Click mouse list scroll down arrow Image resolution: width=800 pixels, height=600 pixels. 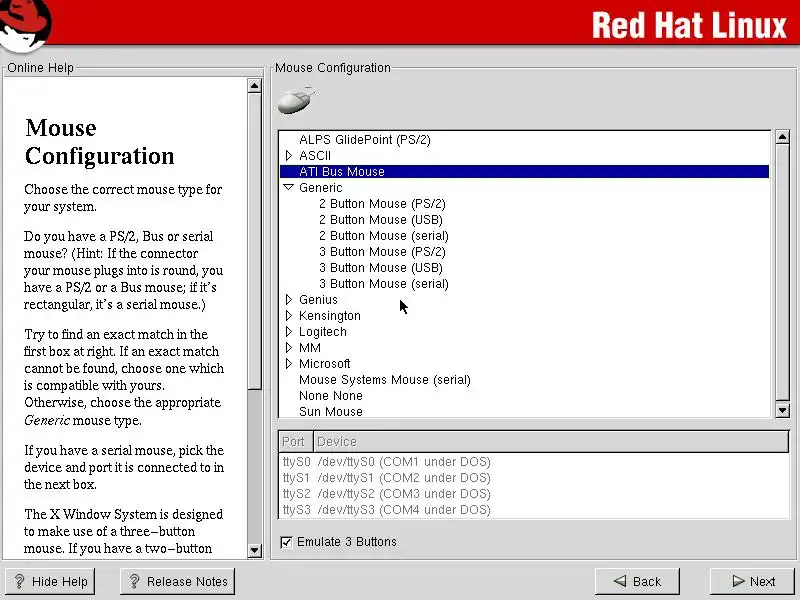click(782, 410)
